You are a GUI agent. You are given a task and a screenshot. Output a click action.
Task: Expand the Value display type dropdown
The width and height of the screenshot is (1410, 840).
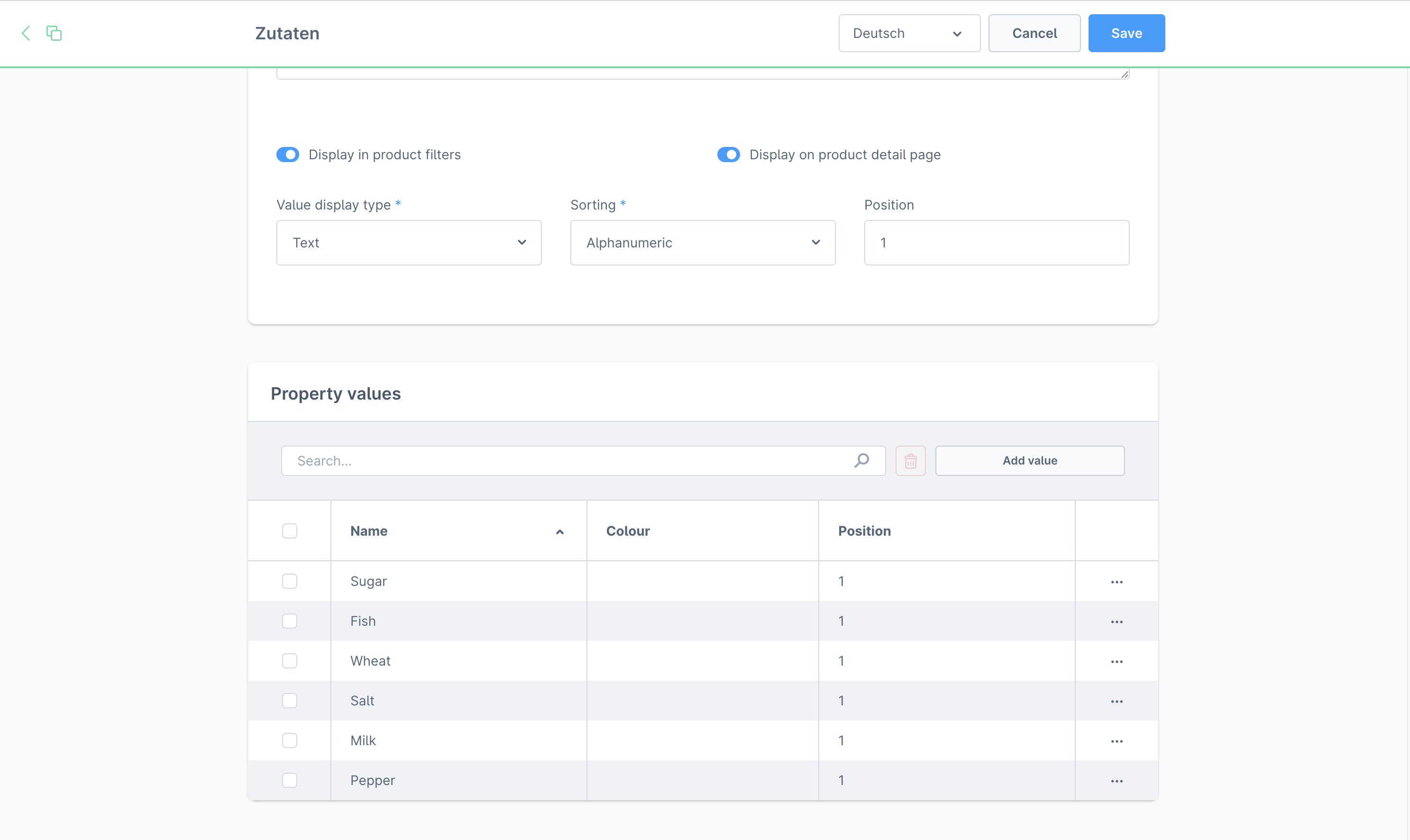408,243
